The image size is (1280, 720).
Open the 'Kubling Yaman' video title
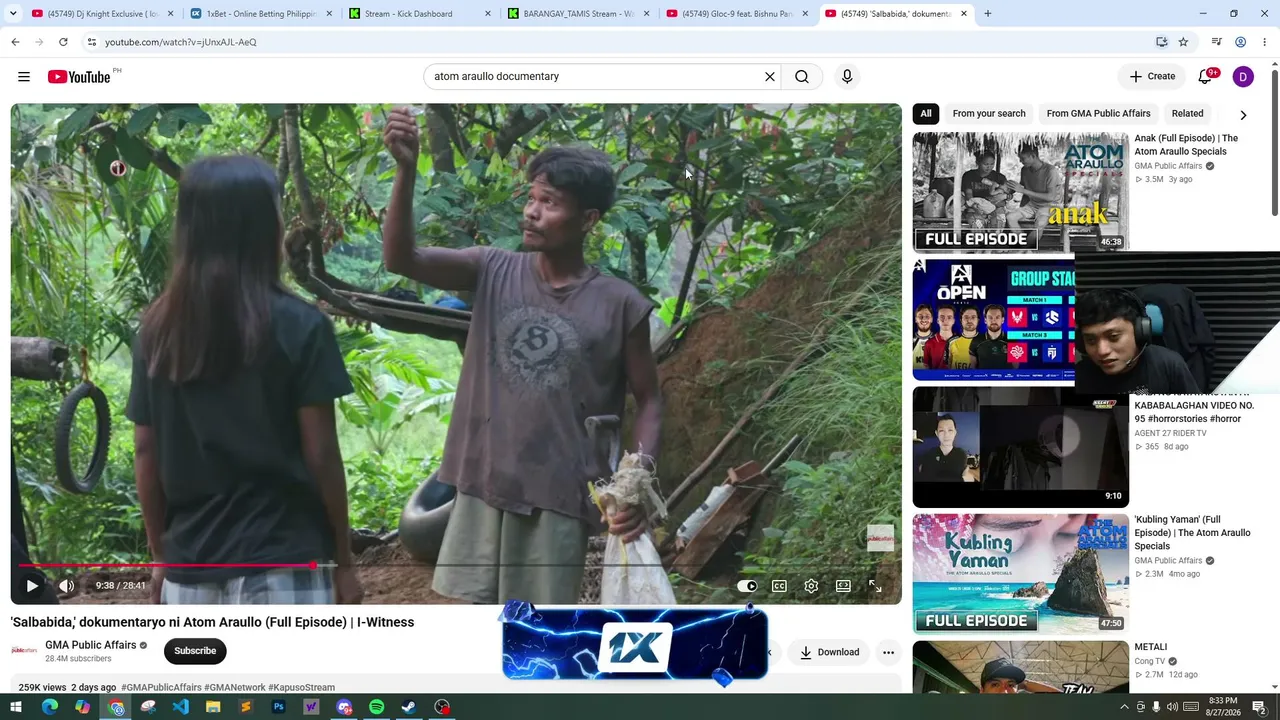click(x=1192, y=533)
